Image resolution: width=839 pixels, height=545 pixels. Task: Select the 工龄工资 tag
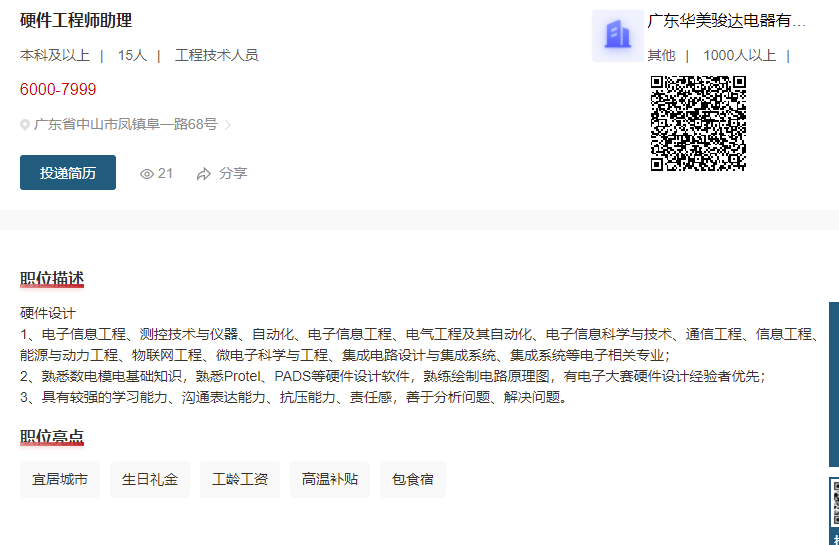click(x=240, y=479)
